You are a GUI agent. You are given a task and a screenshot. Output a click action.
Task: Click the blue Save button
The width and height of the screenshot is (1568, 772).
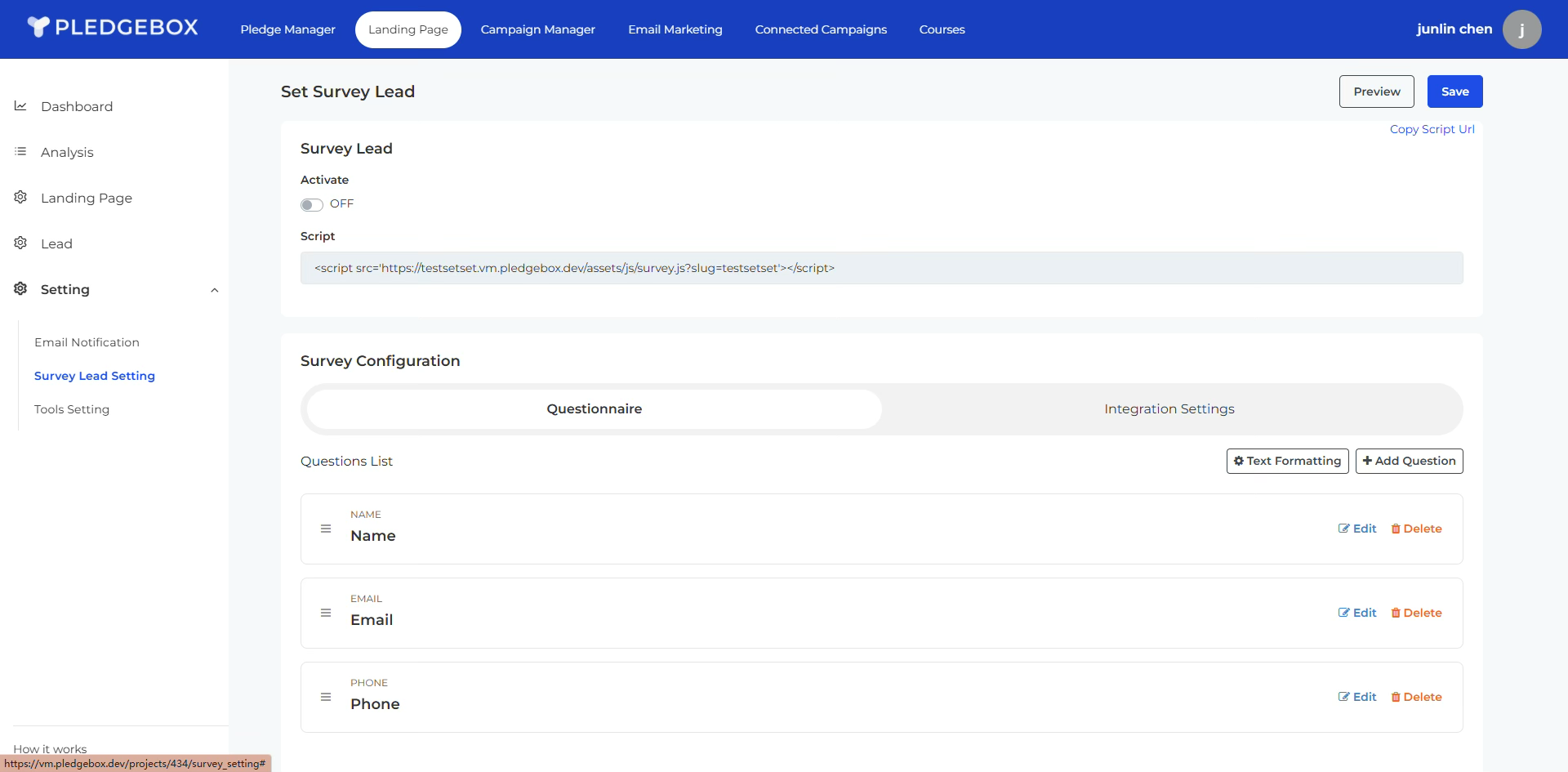click(x=1455, y=91)
